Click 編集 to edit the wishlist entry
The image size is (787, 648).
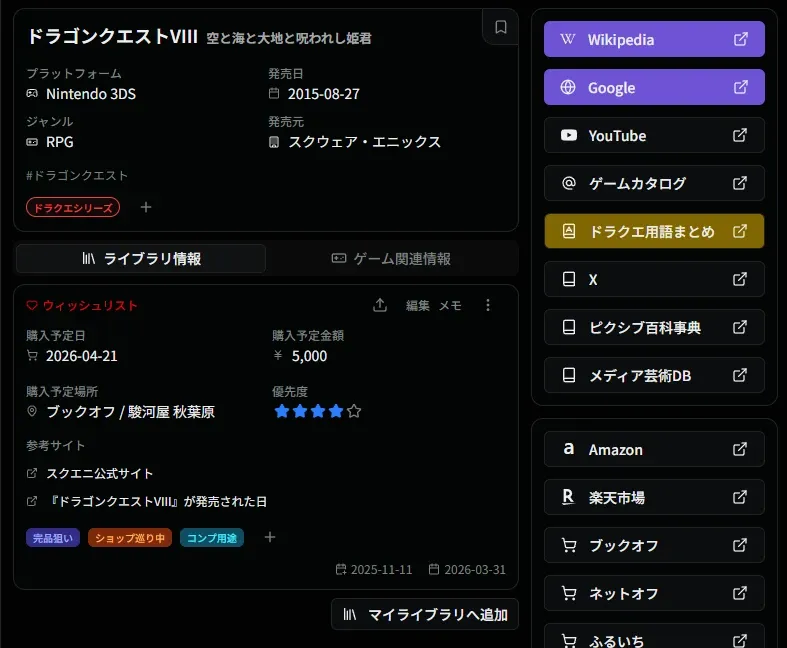point(418,306)
